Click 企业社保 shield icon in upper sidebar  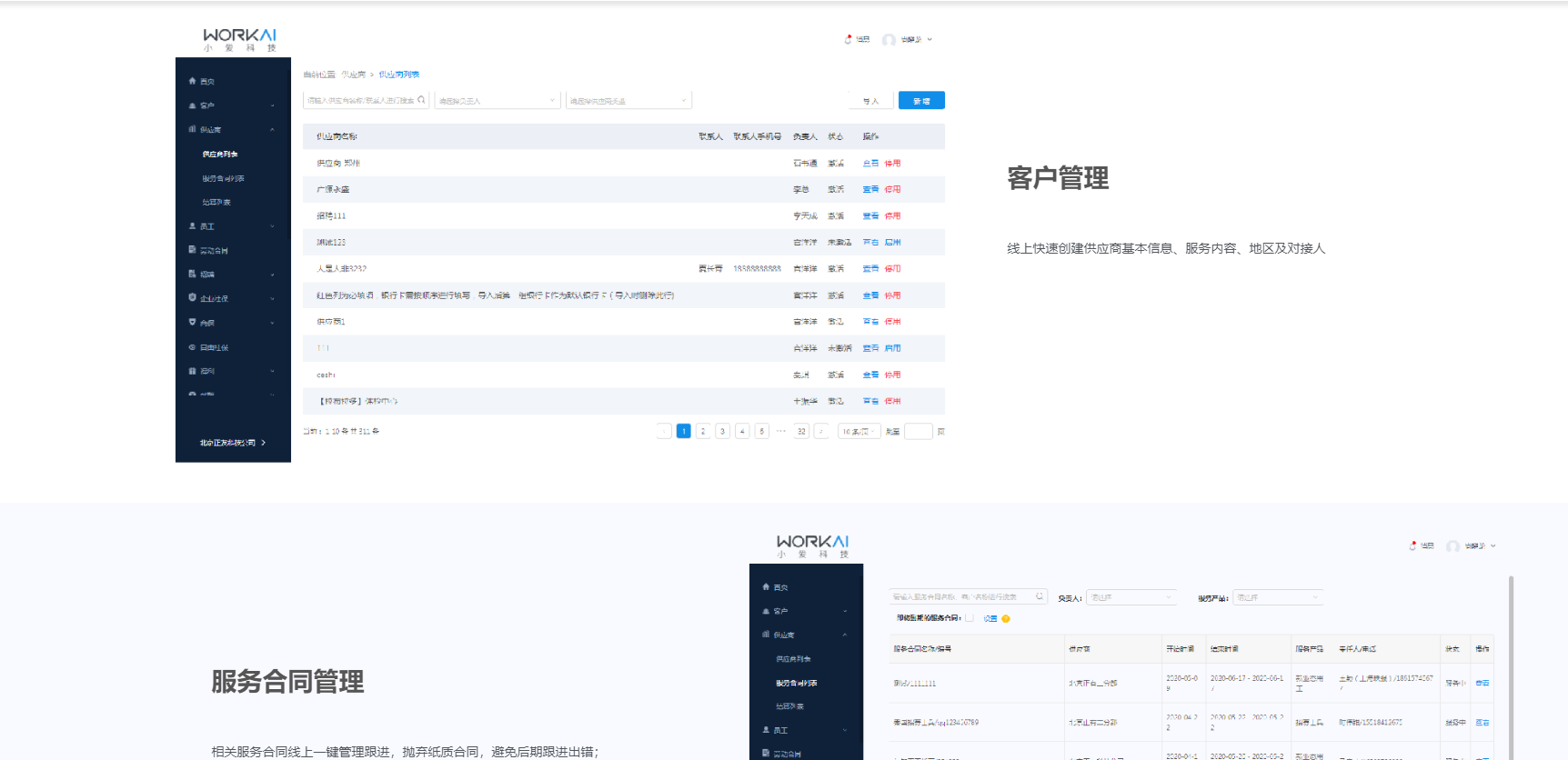(x=192, y=297)
